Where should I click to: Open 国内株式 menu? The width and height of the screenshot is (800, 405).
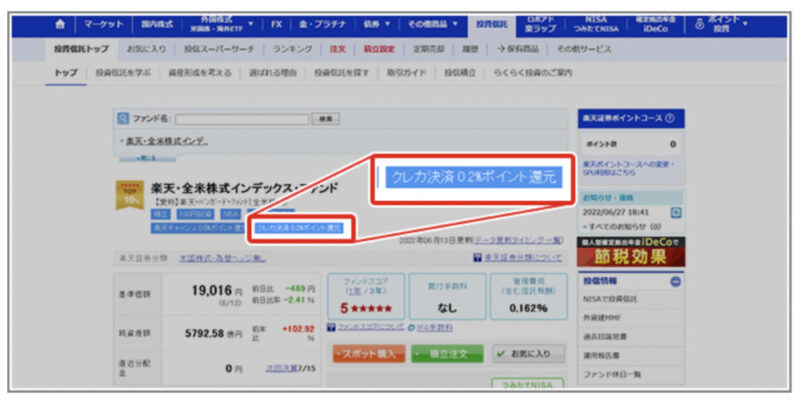coord(157,24)
